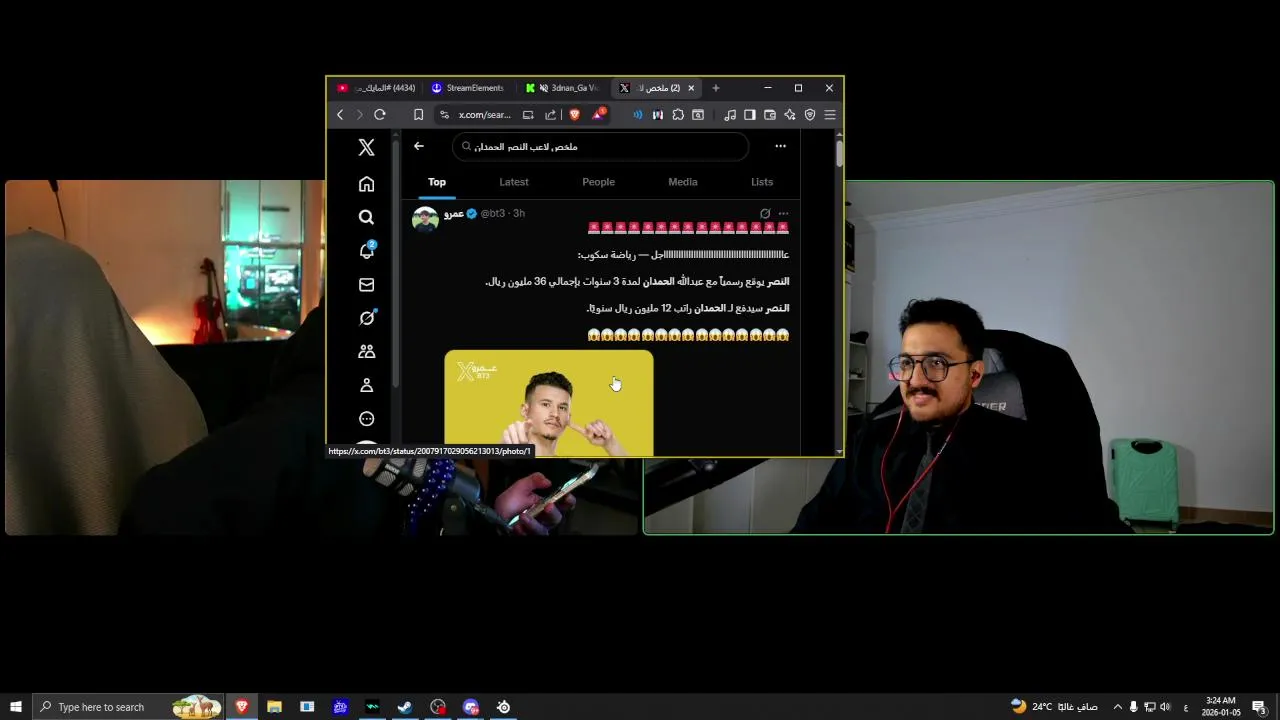
Task: Open Profile icon in X sidebar
Action: tap(366, 385)
